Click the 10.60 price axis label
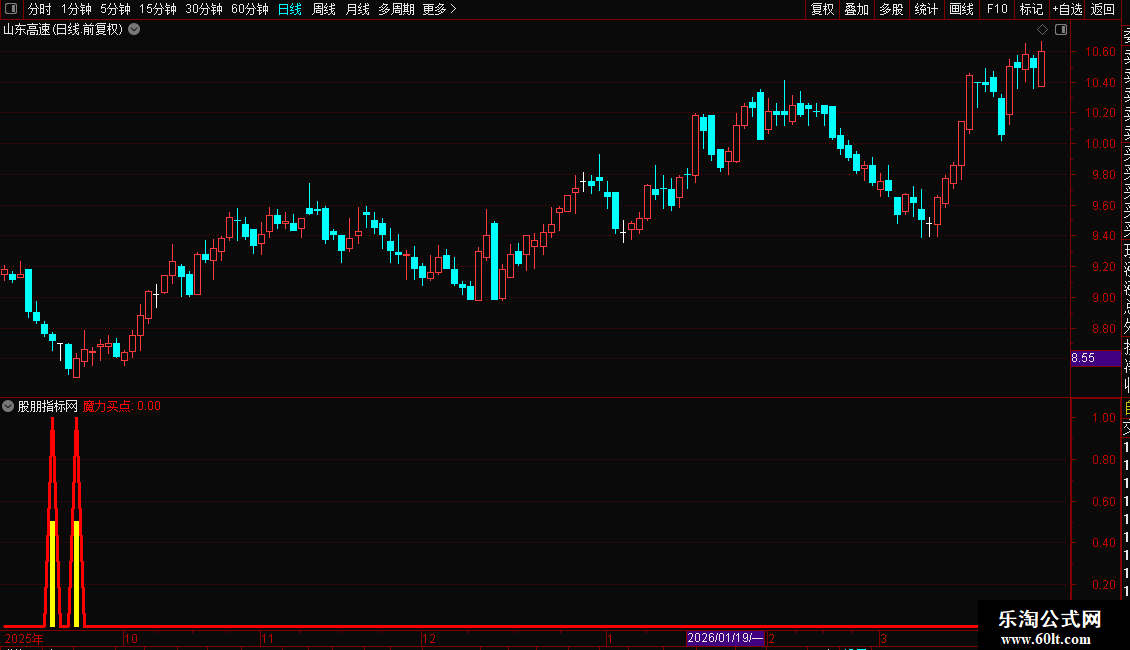This screenshot has height=650, width=1130. (1100, 52)
